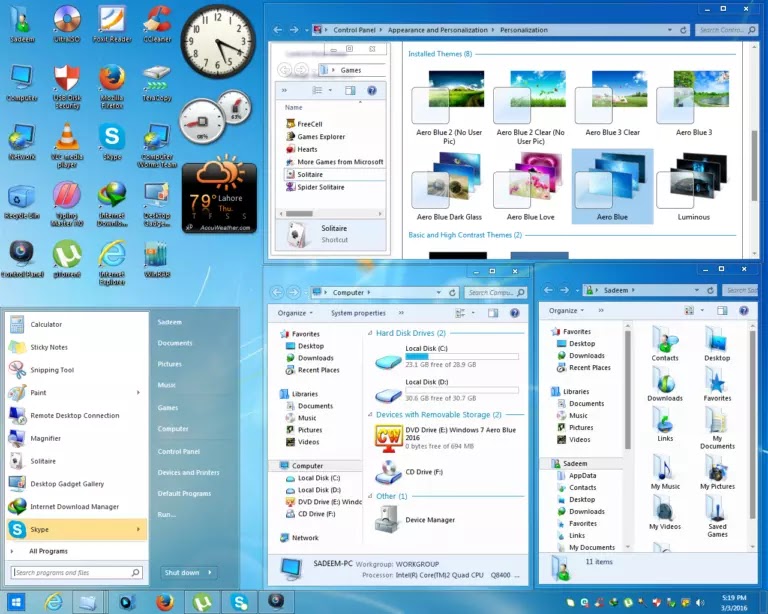Open Control Panel link in Start menu
Screen dimensions: 768x614
pos(179,451)
